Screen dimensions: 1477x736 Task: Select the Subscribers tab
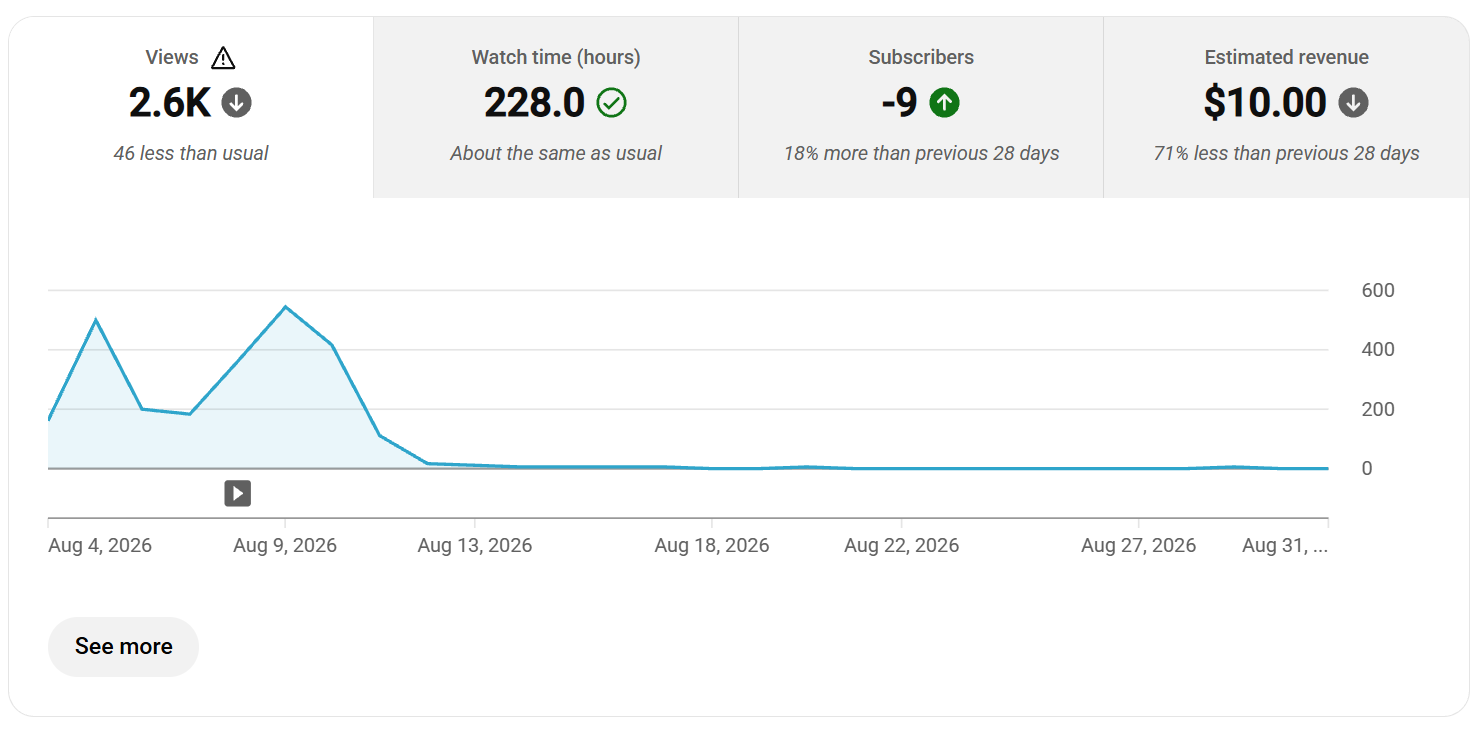pos(921,107)
